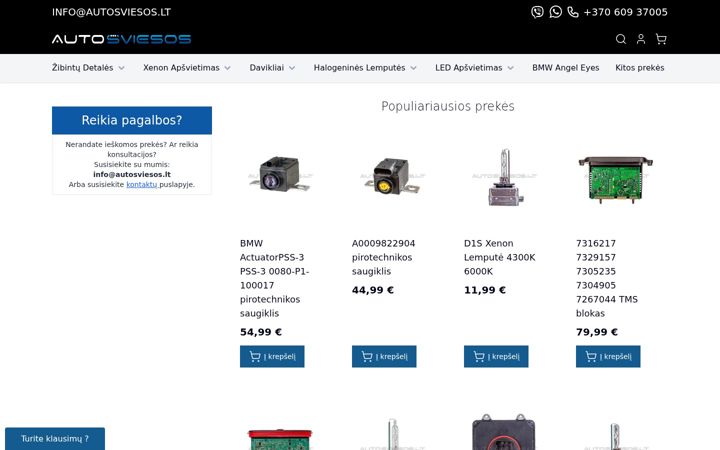
Task: Add A0009822904 pirotechnikos saugiklis to cart
Action: click(384, 356)
